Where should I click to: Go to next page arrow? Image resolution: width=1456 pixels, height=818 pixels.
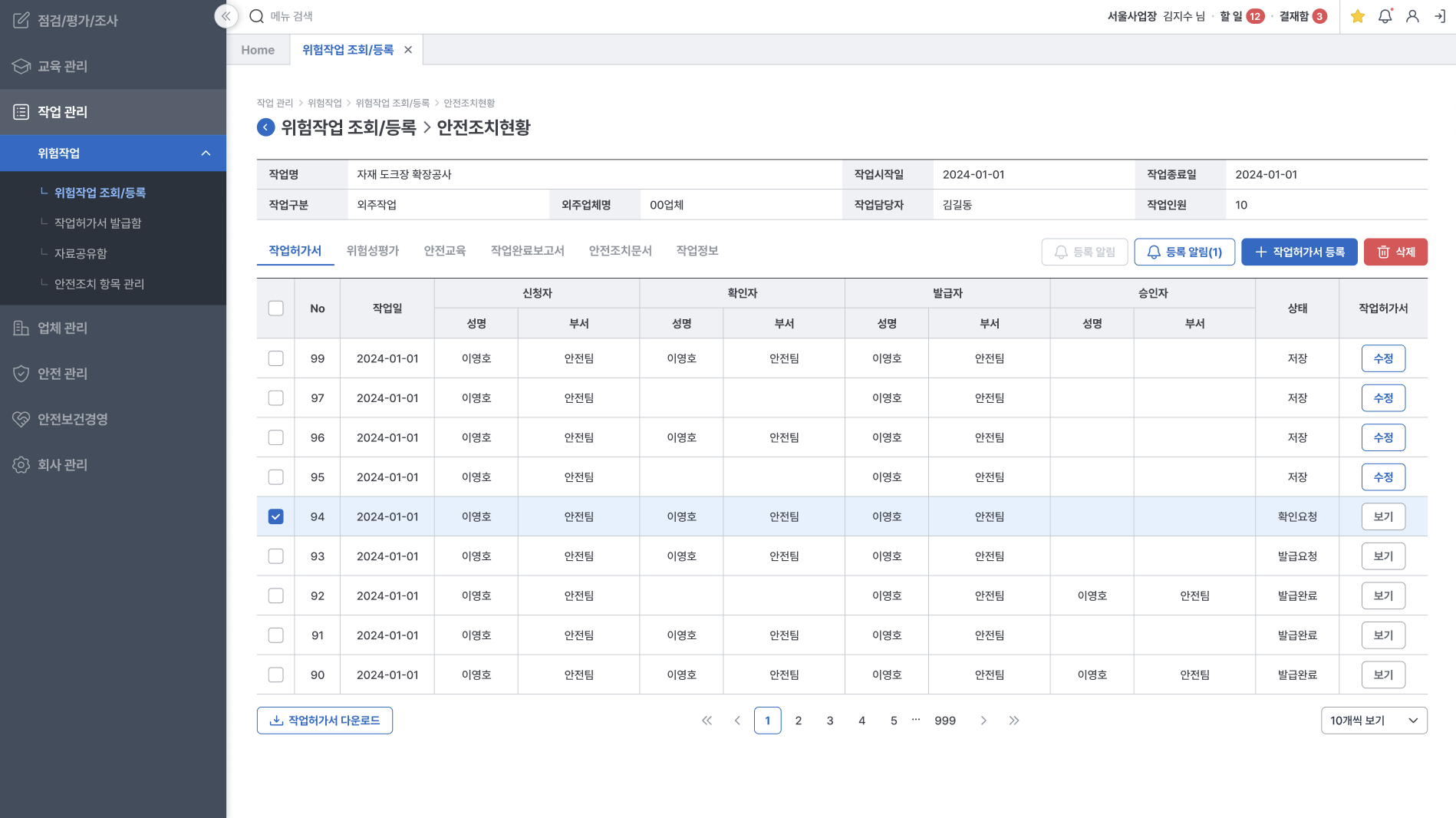tap(983, 721)
